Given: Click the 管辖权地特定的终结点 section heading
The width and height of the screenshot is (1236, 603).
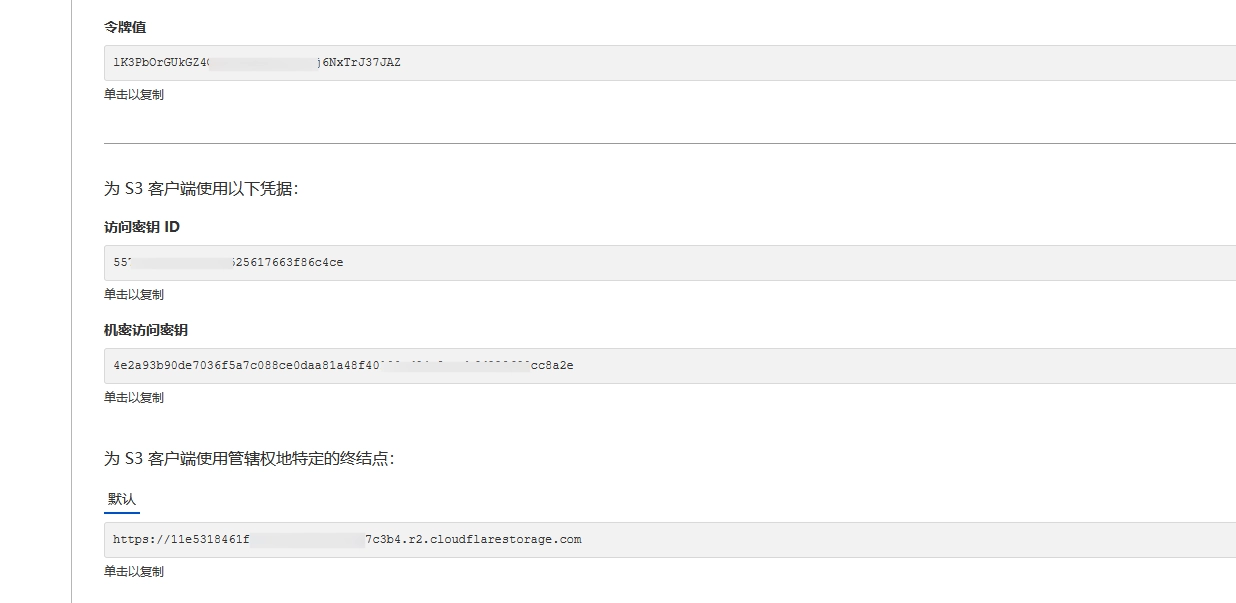Looking at the screenshot, I should (x=250, y=459).
